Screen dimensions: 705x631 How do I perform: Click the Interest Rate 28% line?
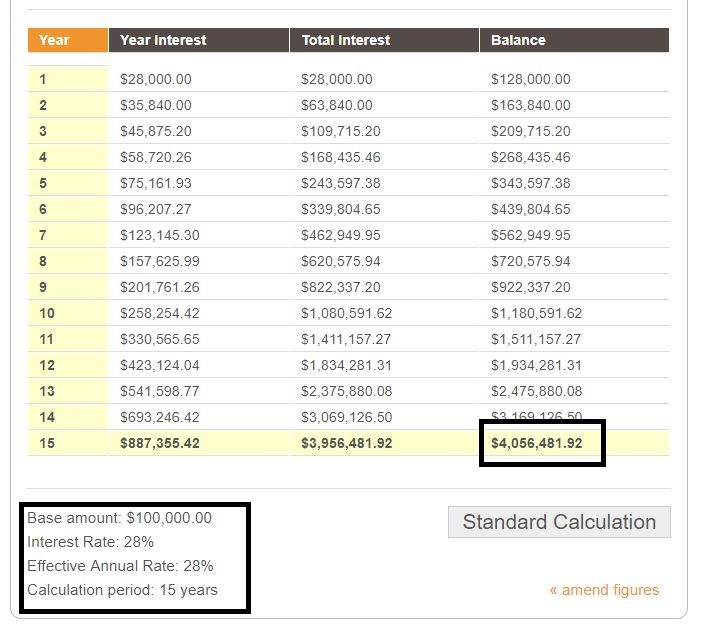click(x=90, y=541)
